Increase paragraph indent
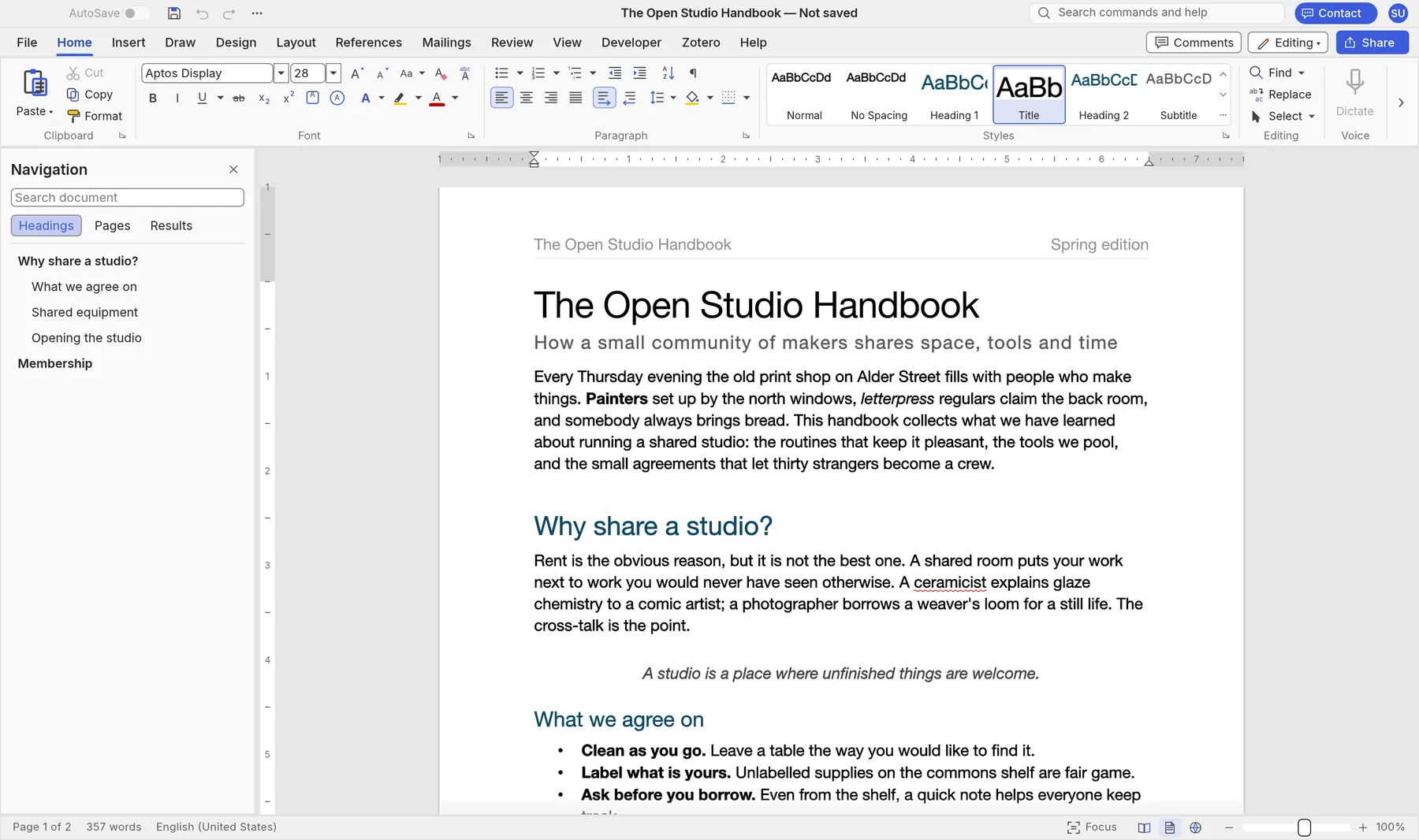 640,73
